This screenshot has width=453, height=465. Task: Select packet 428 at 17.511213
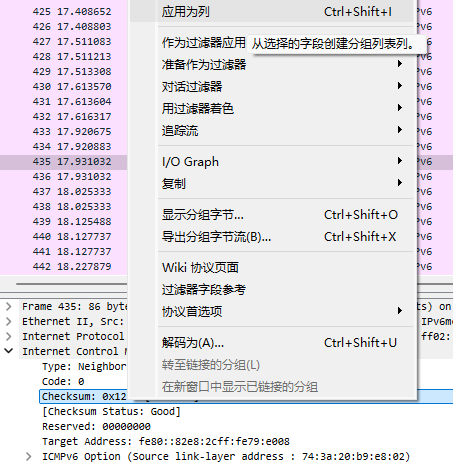63,57
